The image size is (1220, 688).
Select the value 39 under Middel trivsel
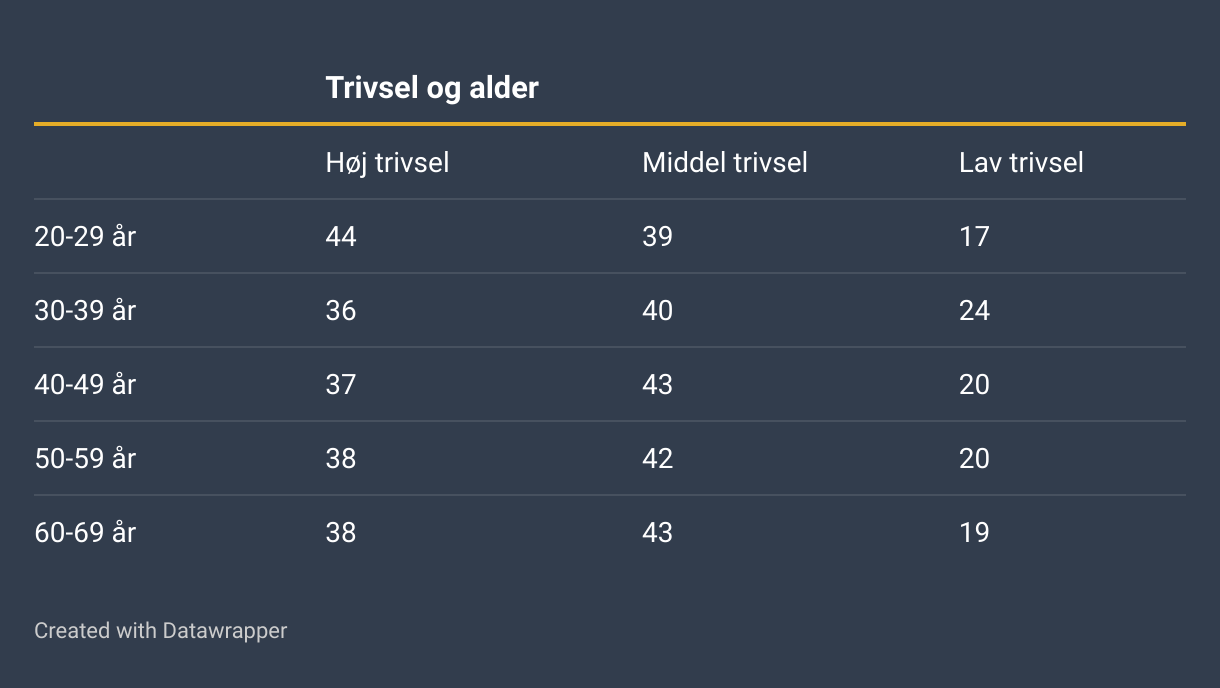(x=657, y=237)
